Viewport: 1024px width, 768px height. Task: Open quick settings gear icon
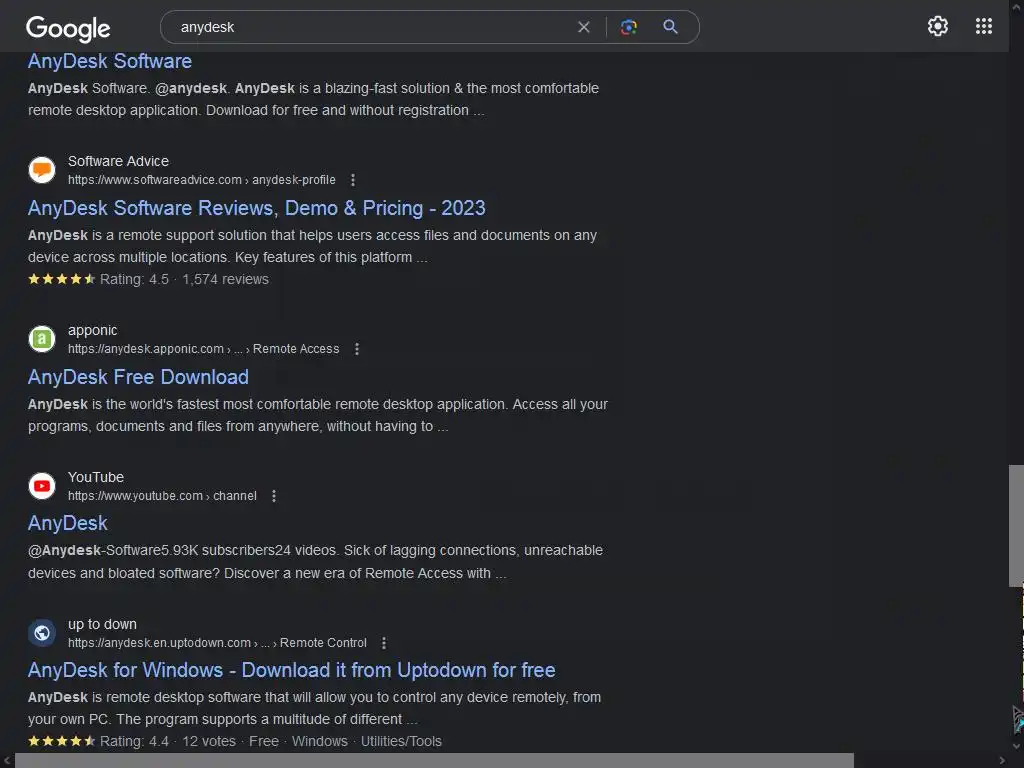938,26
